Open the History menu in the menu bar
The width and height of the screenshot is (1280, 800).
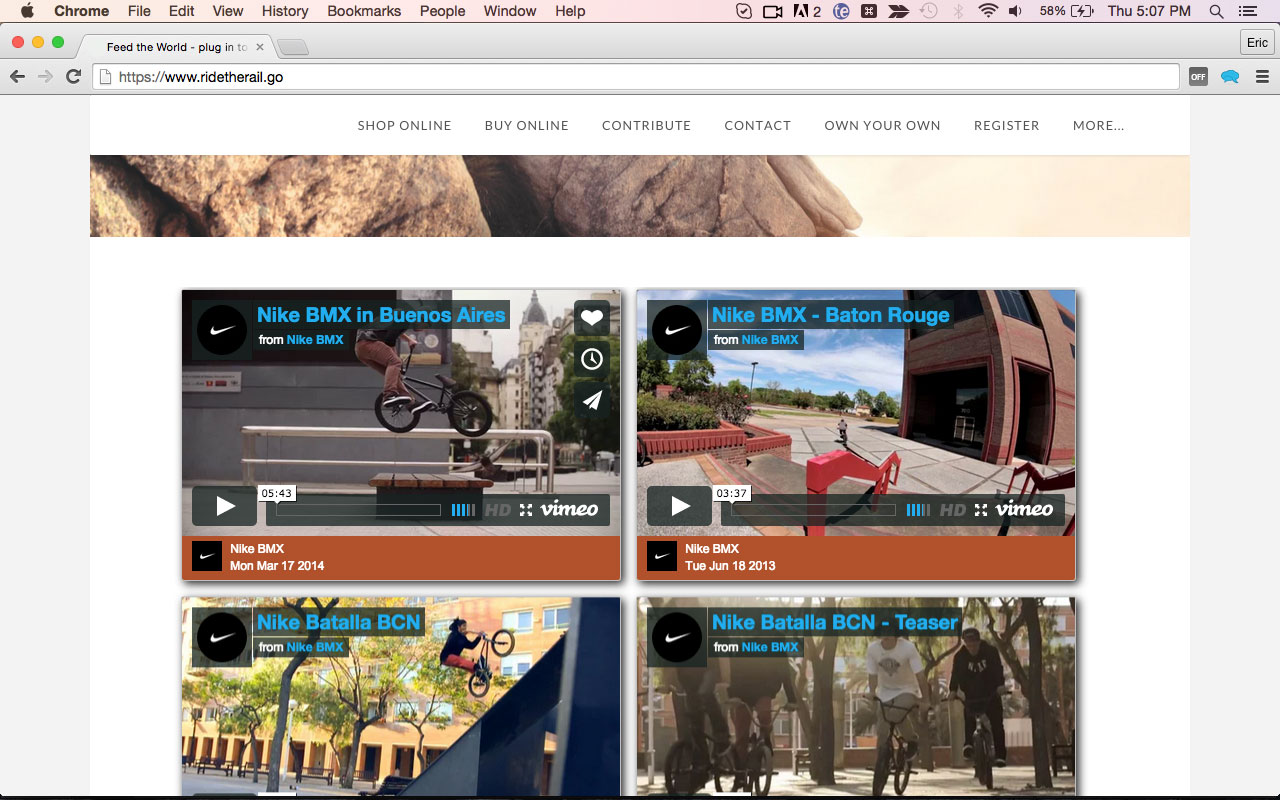pos(285,11)
